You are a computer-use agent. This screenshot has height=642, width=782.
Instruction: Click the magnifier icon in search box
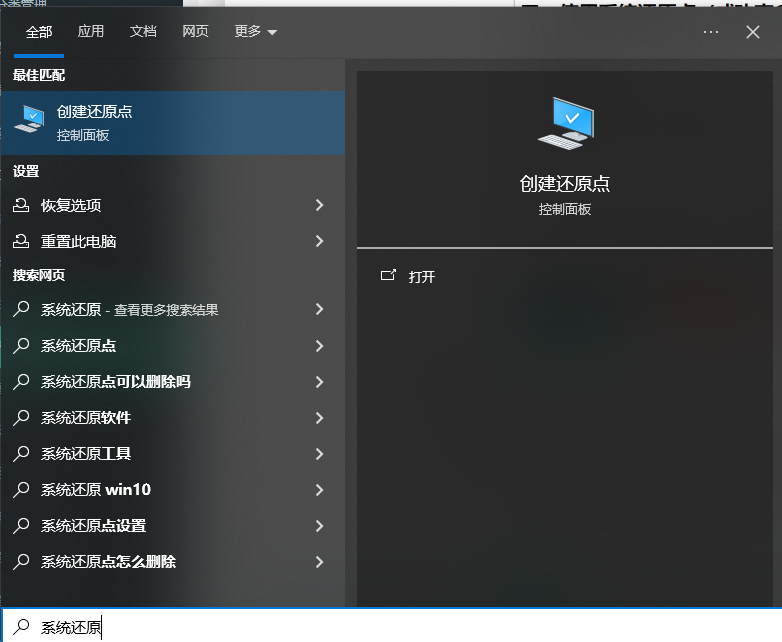[x=21, y=627]
